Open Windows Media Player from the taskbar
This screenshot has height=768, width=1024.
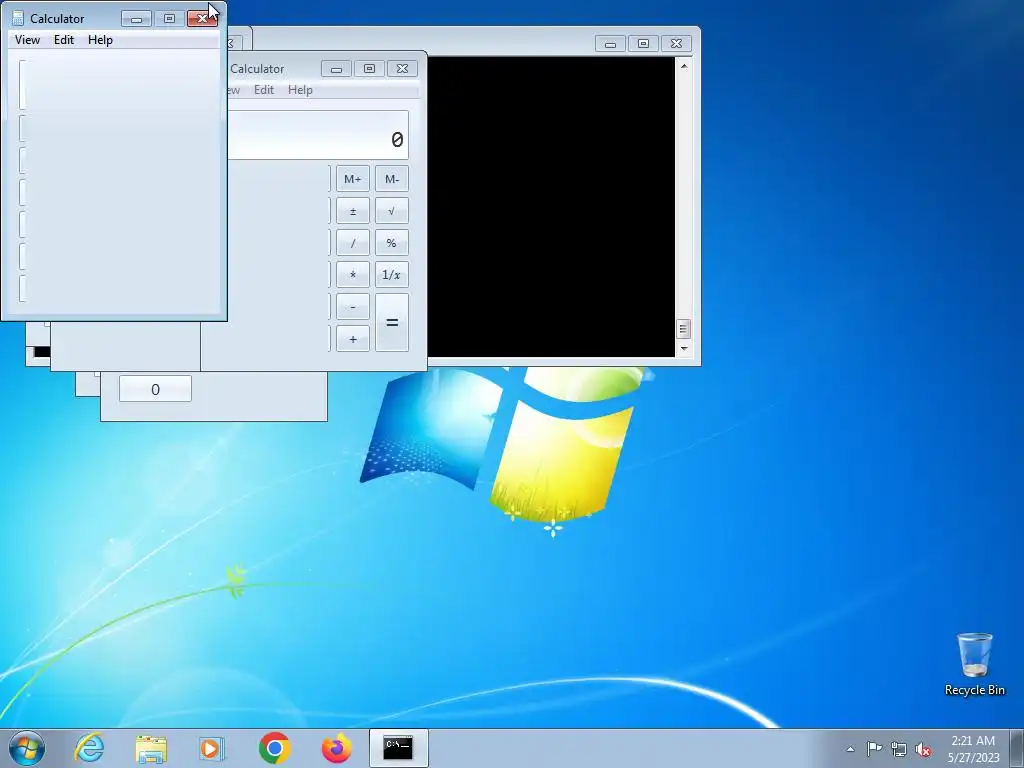click(x=212, y=748)
